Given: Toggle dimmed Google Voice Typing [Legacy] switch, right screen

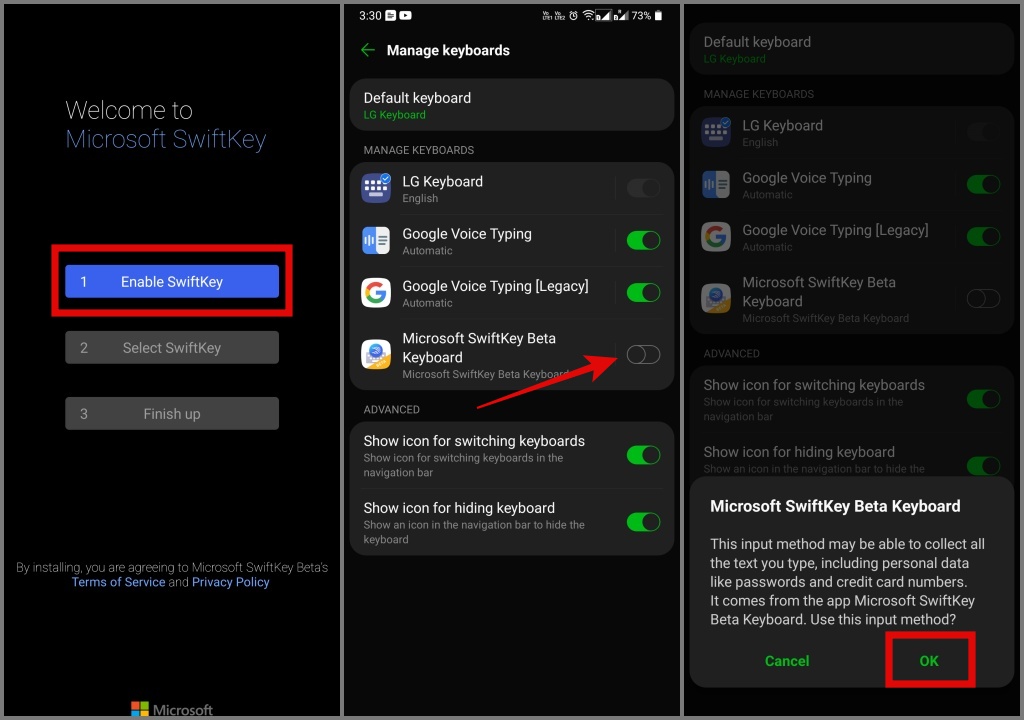Looking at the screenshot, I should pos(984,237).
